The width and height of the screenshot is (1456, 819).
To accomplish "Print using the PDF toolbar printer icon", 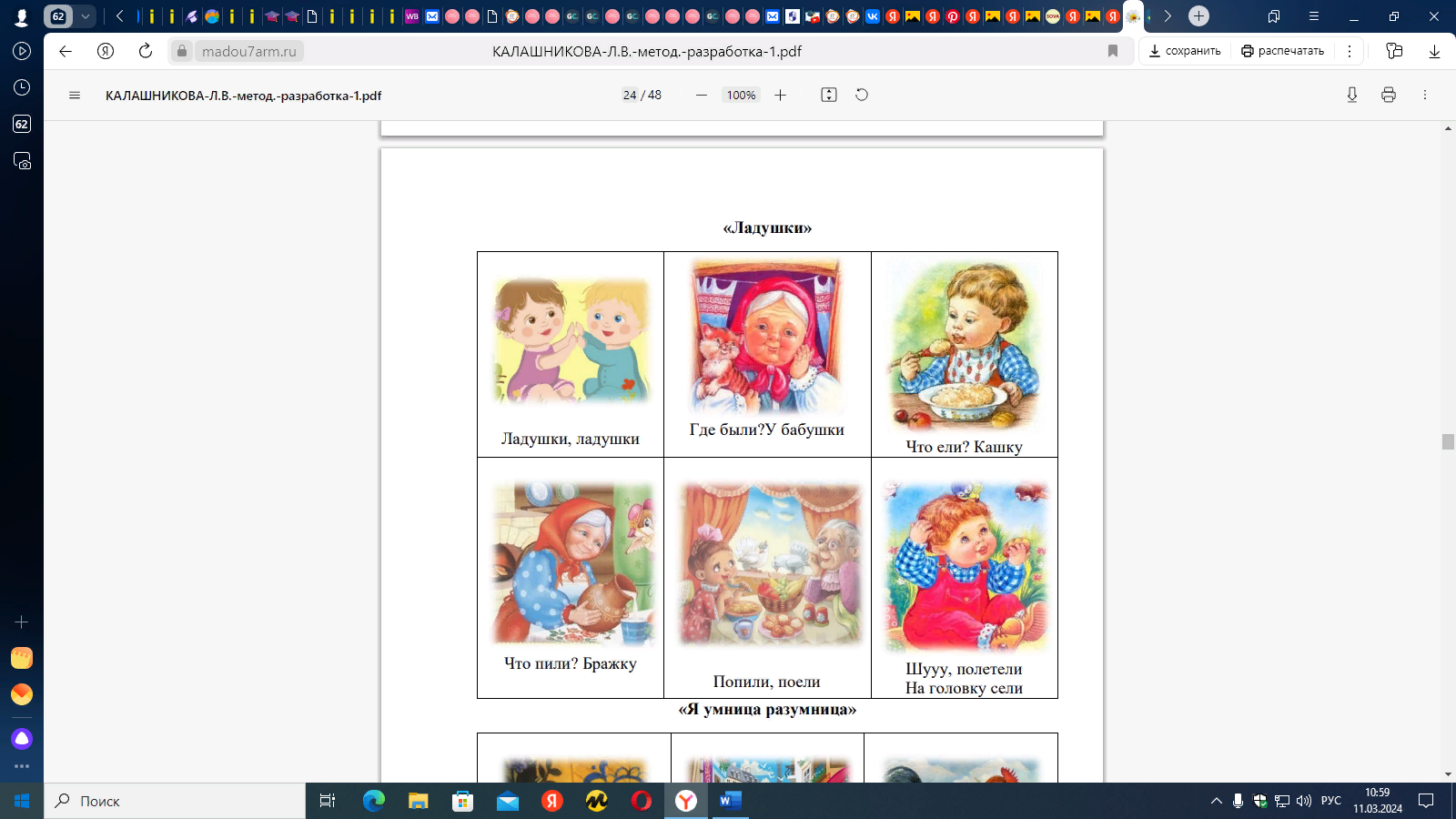I will [x=1389, y=96].
